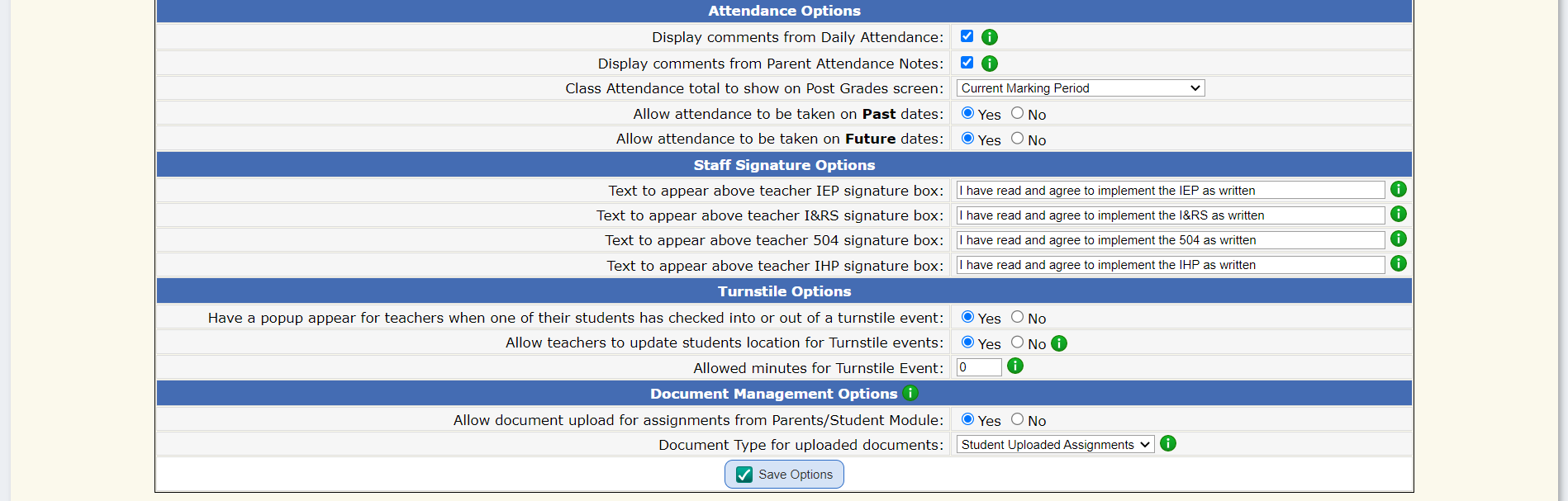Click info icon beside I&RS signature text
Screen dimensions: 1568x501
[x=1398, y=214]
